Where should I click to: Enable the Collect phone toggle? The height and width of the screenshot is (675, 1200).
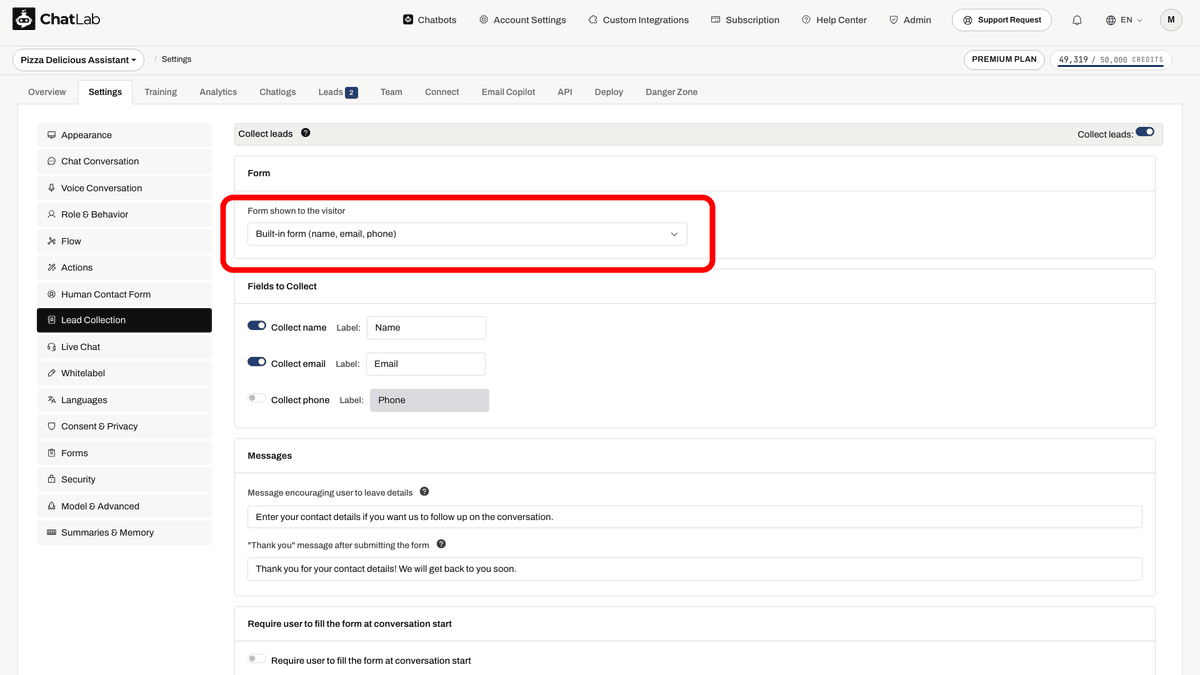(257, 398)
